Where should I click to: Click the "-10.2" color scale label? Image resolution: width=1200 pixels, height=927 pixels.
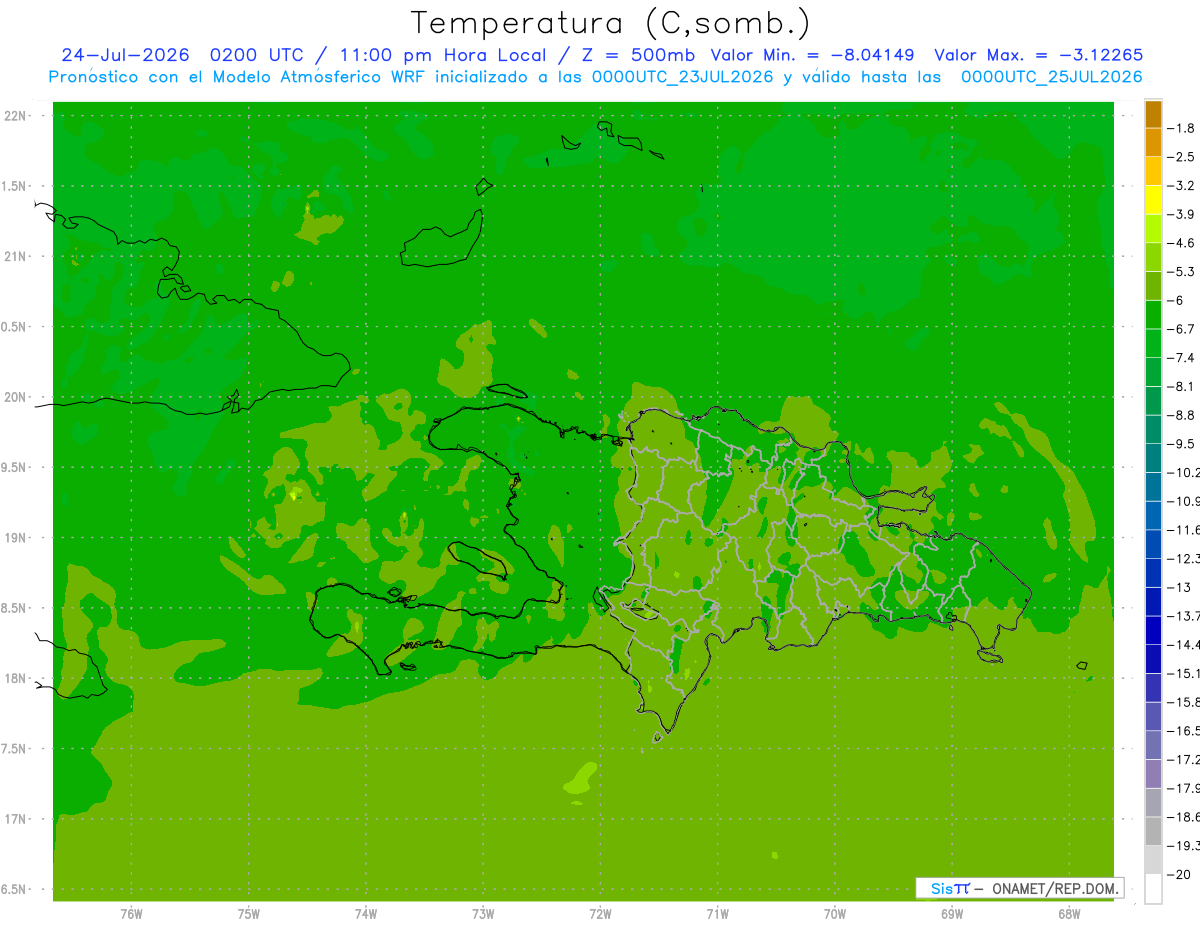1183,472
